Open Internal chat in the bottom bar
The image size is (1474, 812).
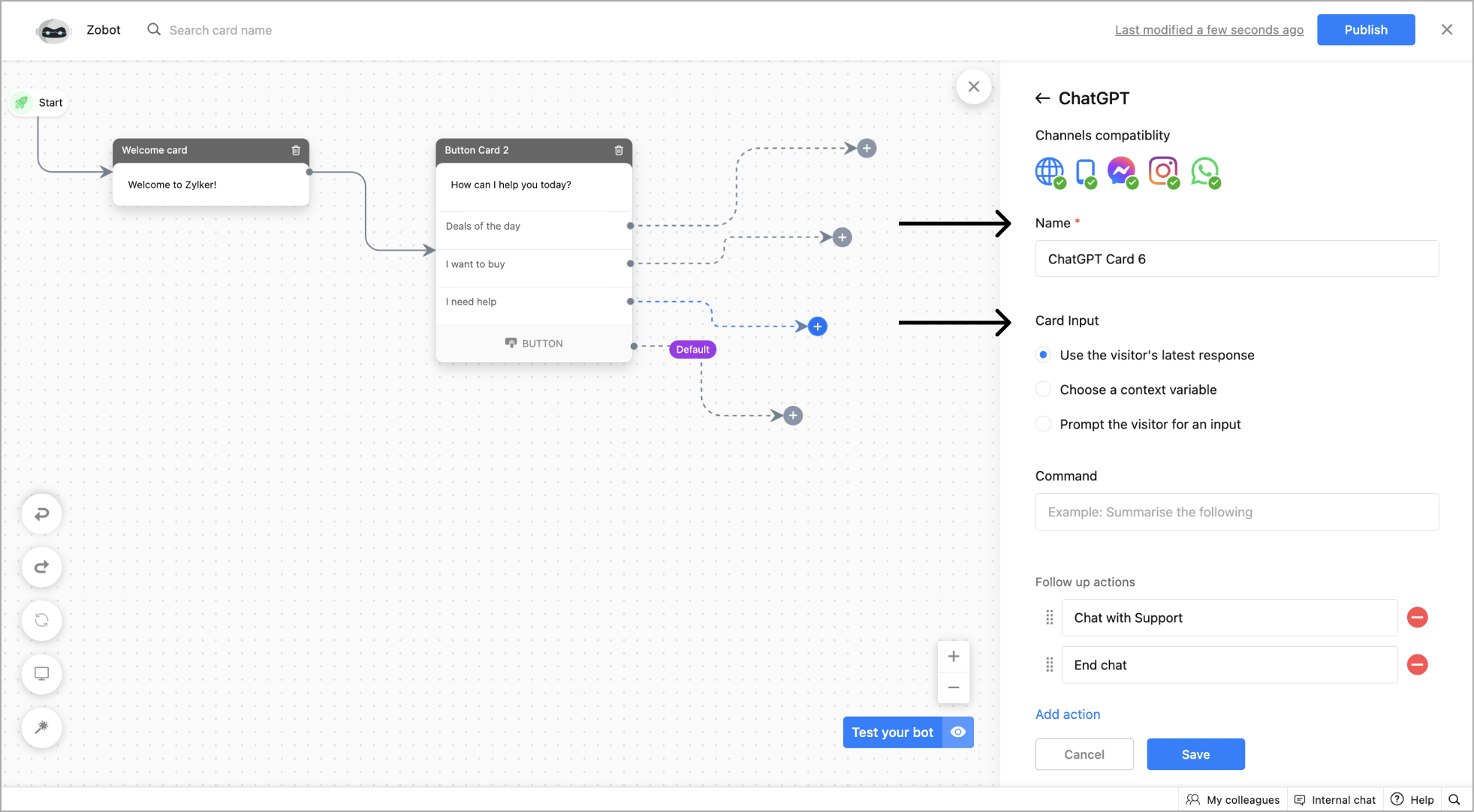[x=1335, y=800]
